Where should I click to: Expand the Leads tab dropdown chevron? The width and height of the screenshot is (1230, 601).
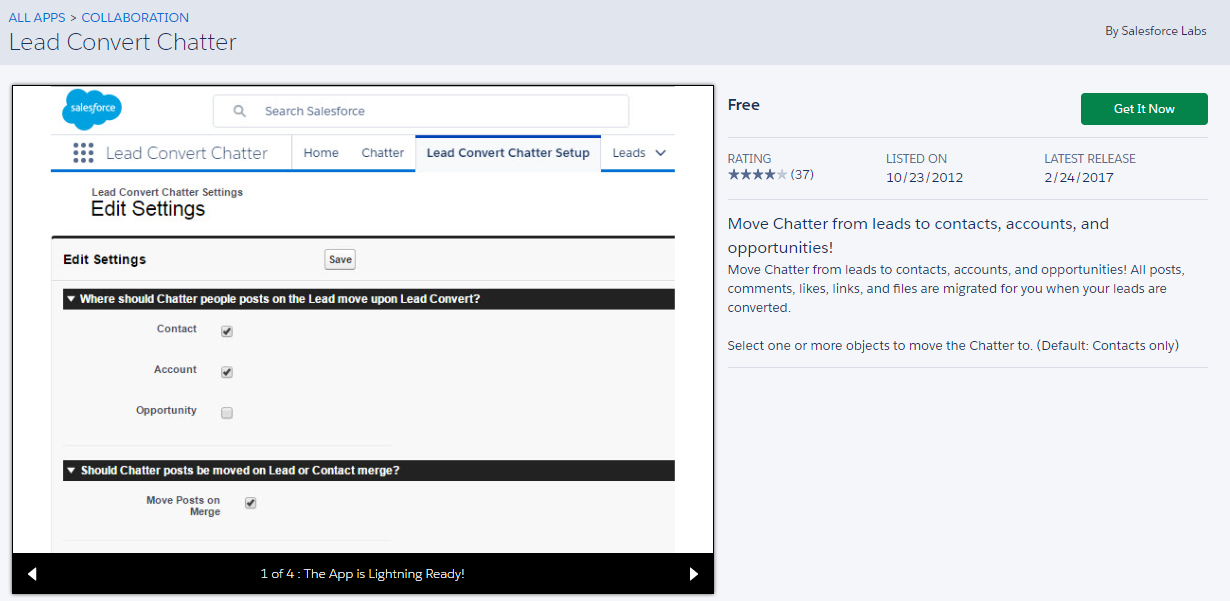point(660,153)
